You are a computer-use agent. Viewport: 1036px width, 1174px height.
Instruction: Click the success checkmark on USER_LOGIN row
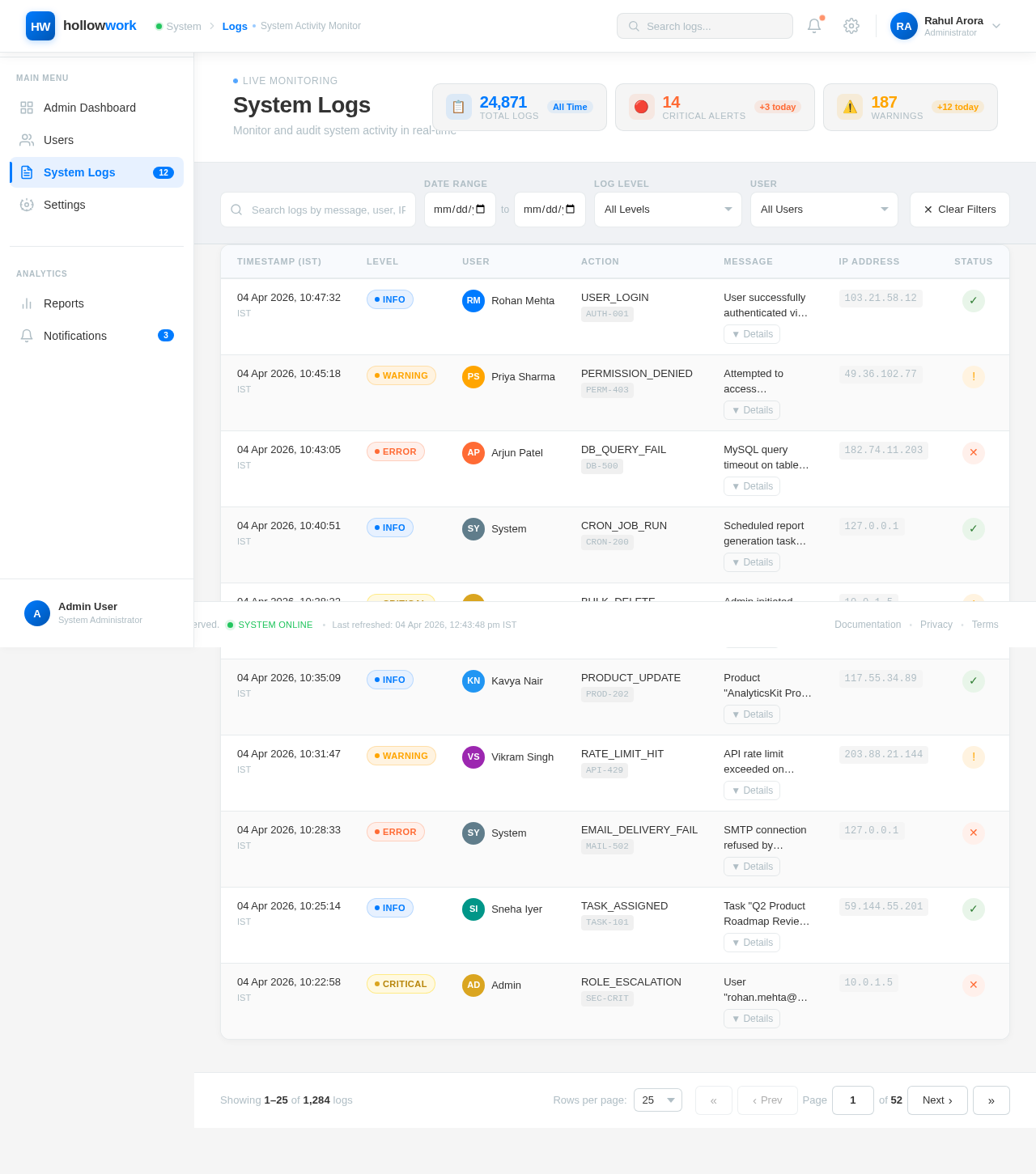974,301
